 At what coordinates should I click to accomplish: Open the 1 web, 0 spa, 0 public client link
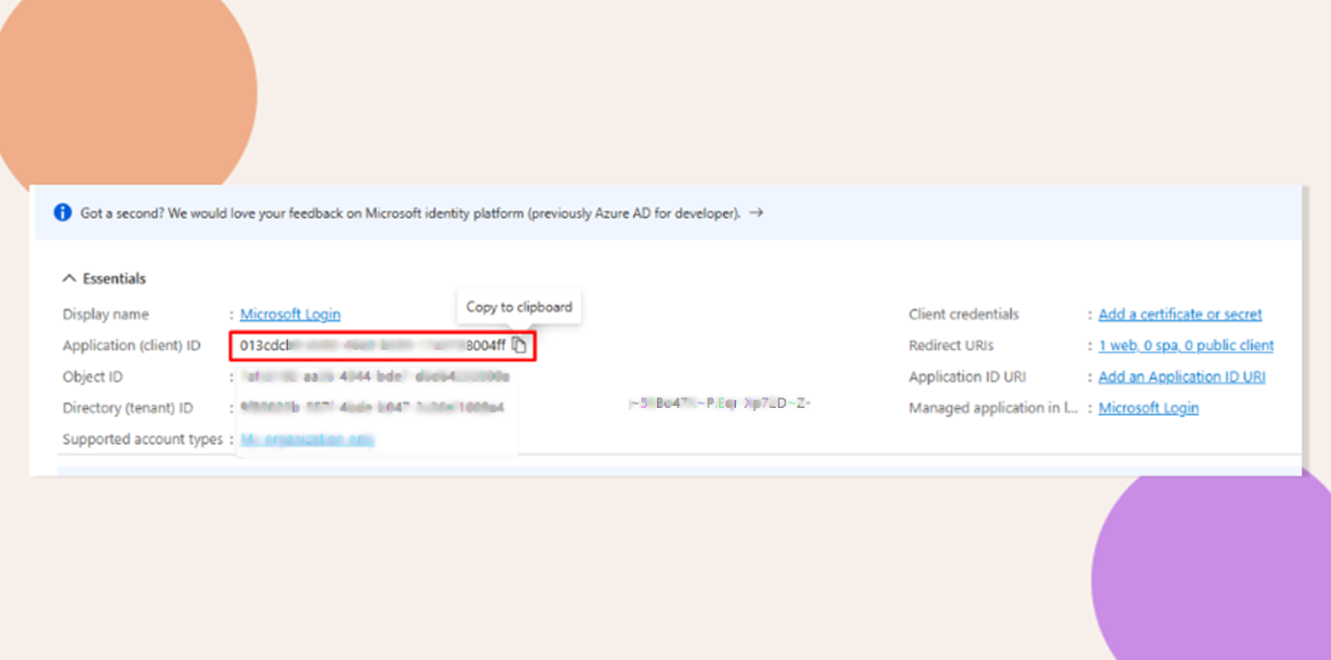pyautogui.click(x=1186, y=345)
